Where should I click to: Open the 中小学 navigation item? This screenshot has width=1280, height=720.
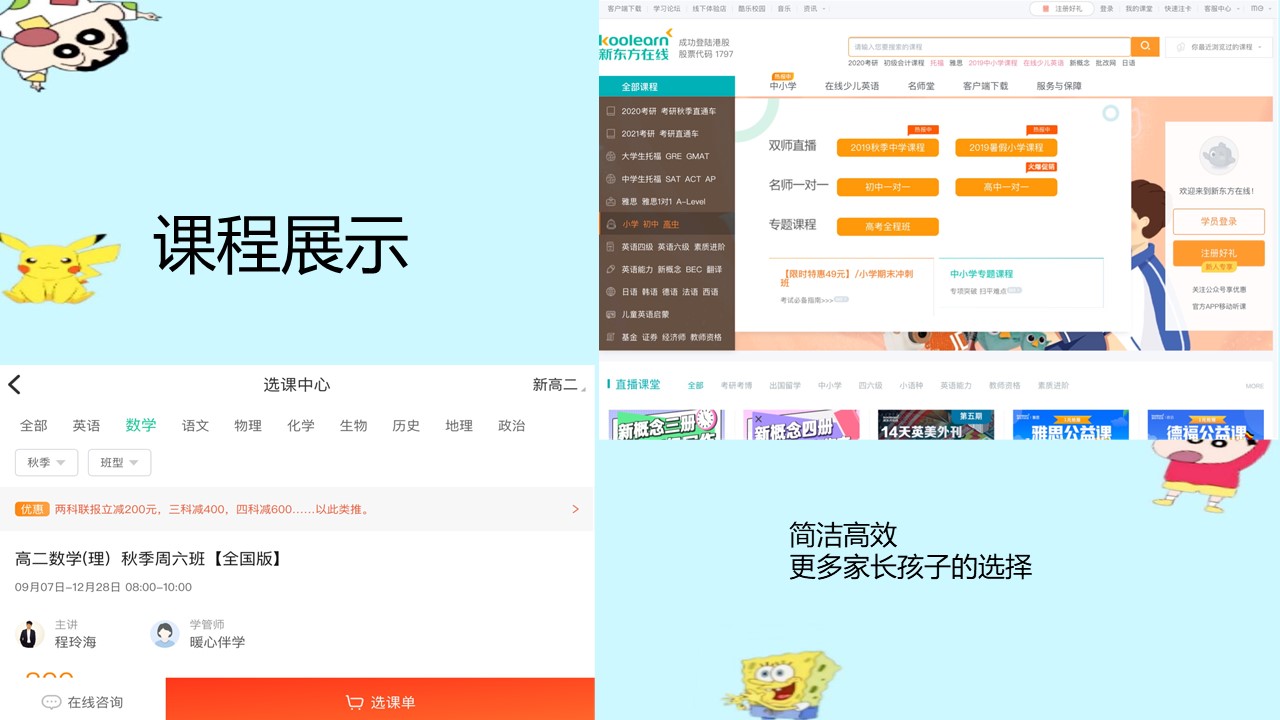[783, 86]
